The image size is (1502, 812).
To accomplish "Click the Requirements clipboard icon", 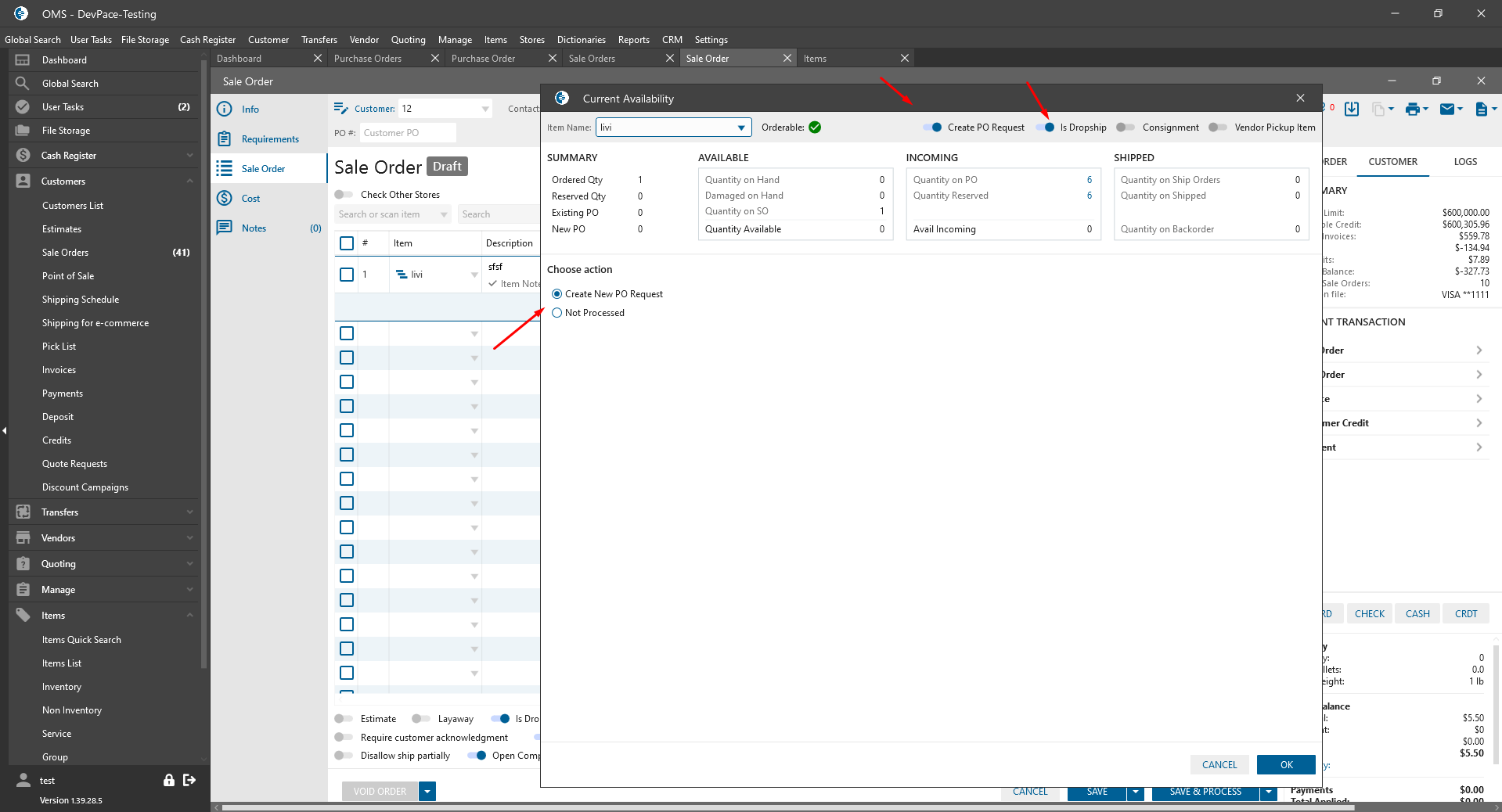I will 225,139.
